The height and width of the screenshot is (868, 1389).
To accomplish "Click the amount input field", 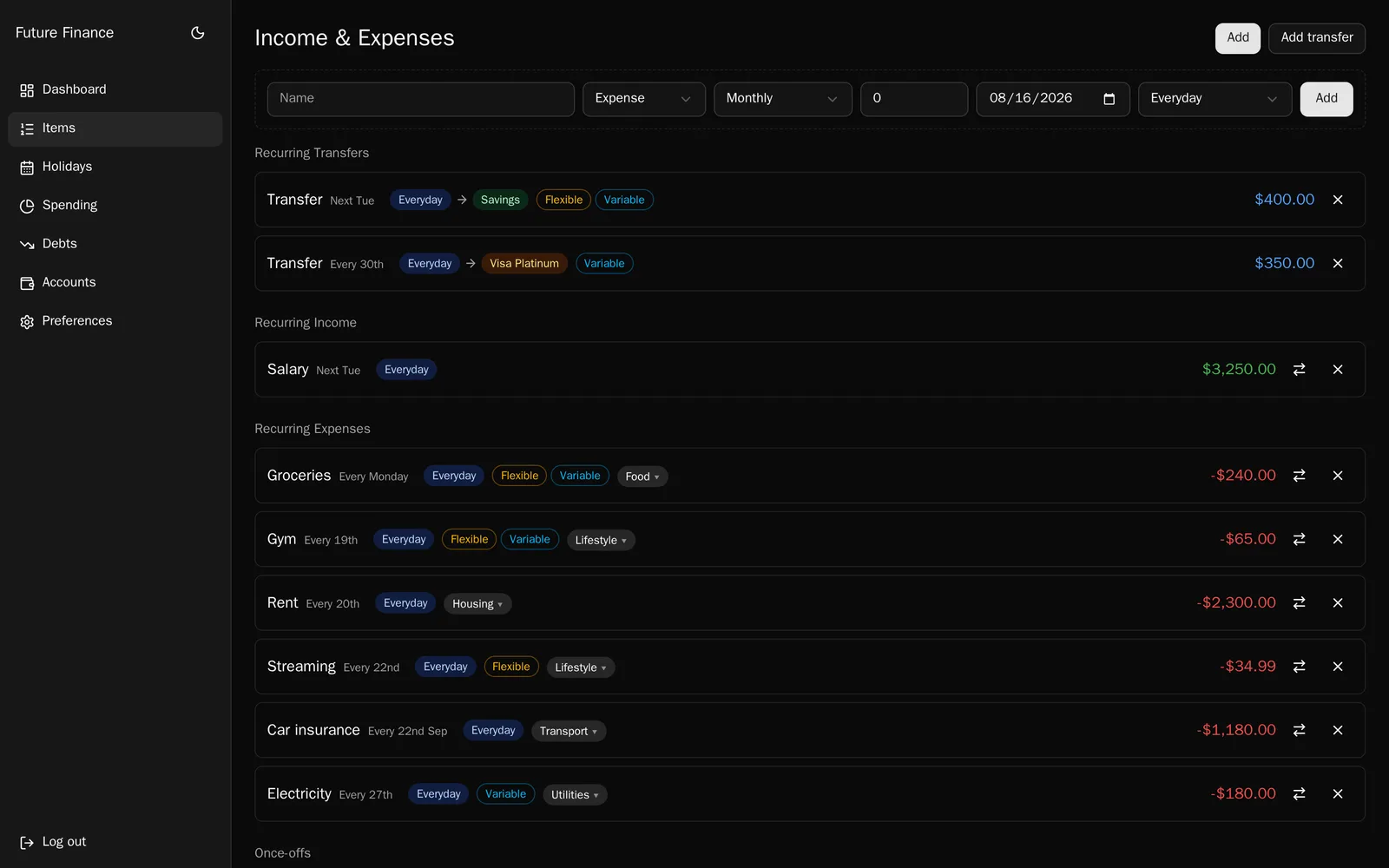I will 914,99.
